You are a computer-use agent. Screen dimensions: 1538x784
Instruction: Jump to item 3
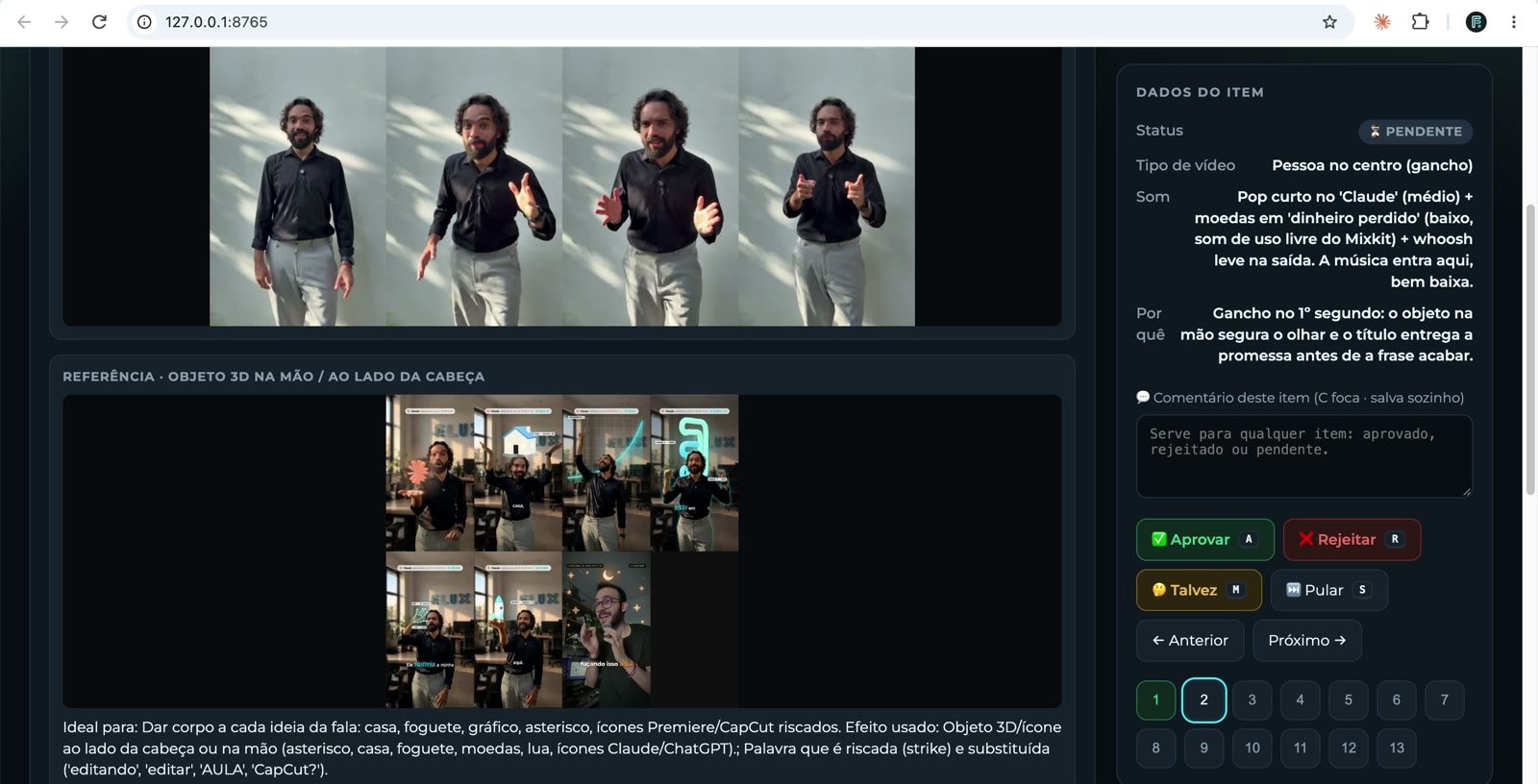1252,700
